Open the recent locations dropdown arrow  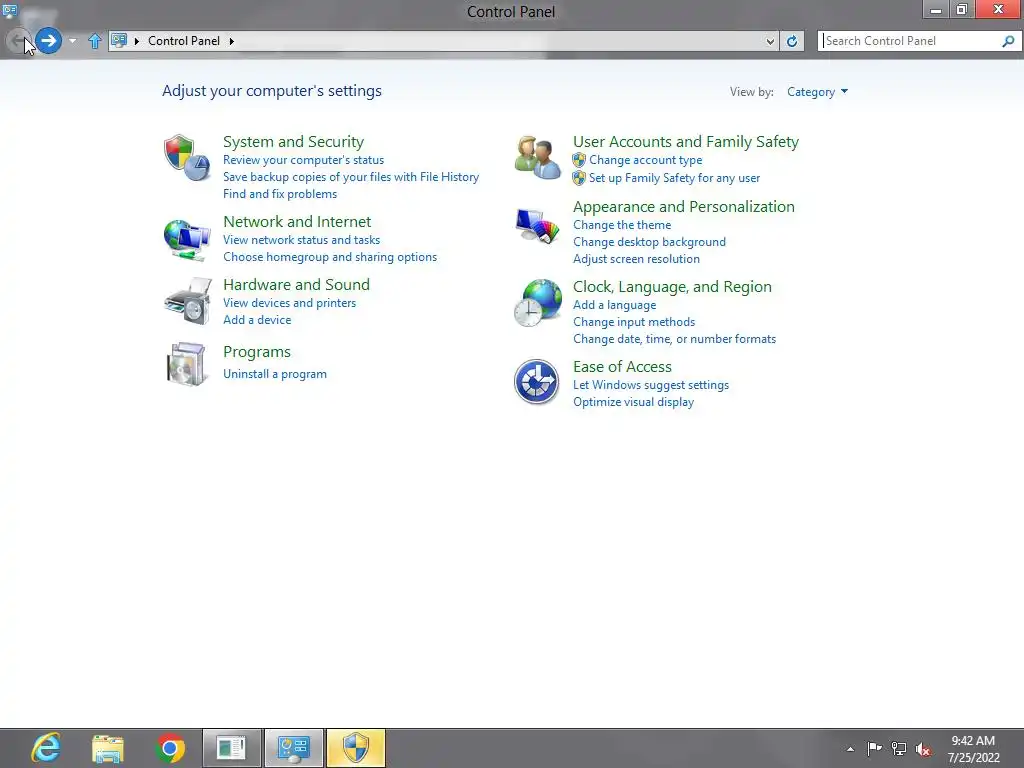[72, 40]
